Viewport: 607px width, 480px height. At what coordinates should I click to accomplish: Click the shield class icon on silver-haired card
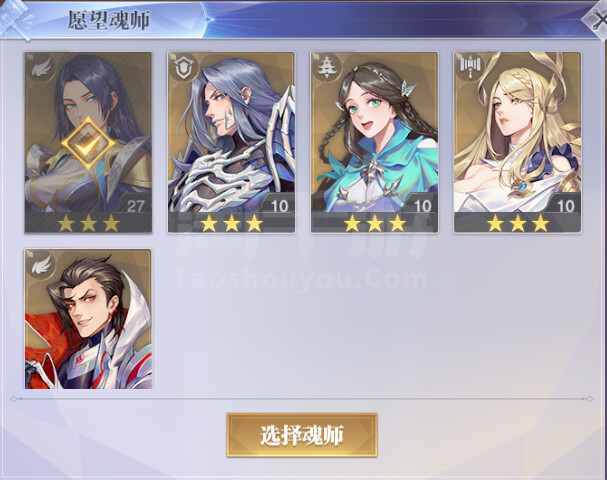[185, 69]
